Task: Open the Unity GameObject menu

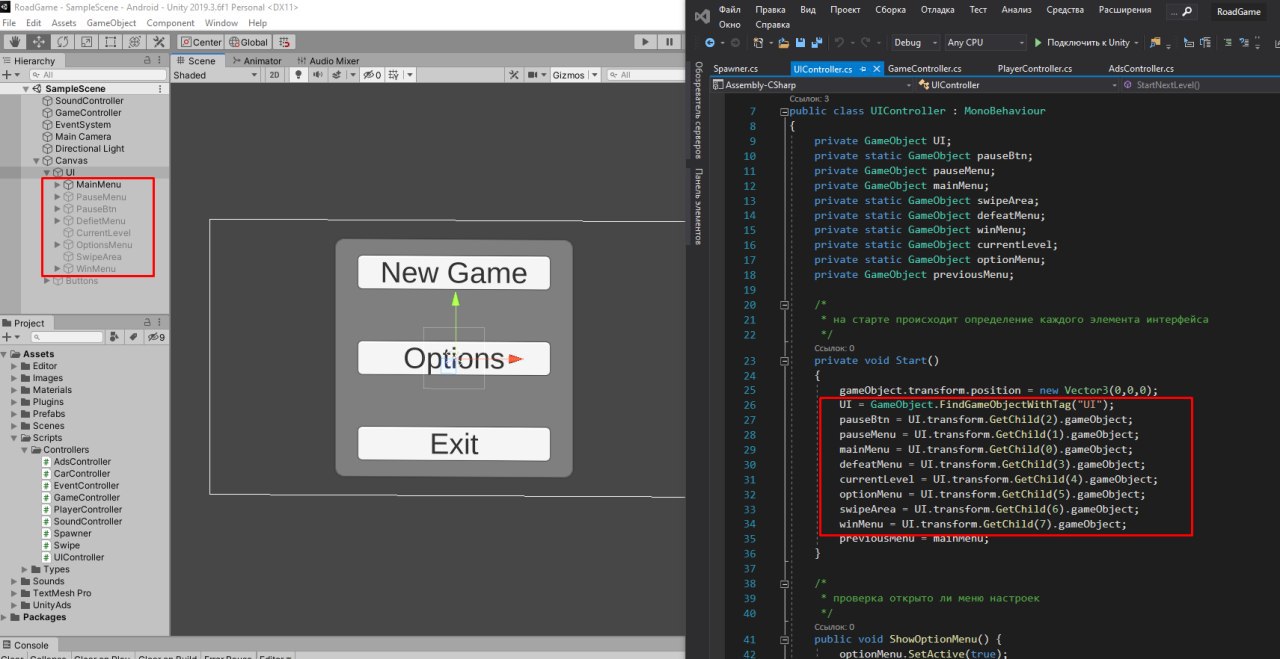Action: [x=111, y=23]
